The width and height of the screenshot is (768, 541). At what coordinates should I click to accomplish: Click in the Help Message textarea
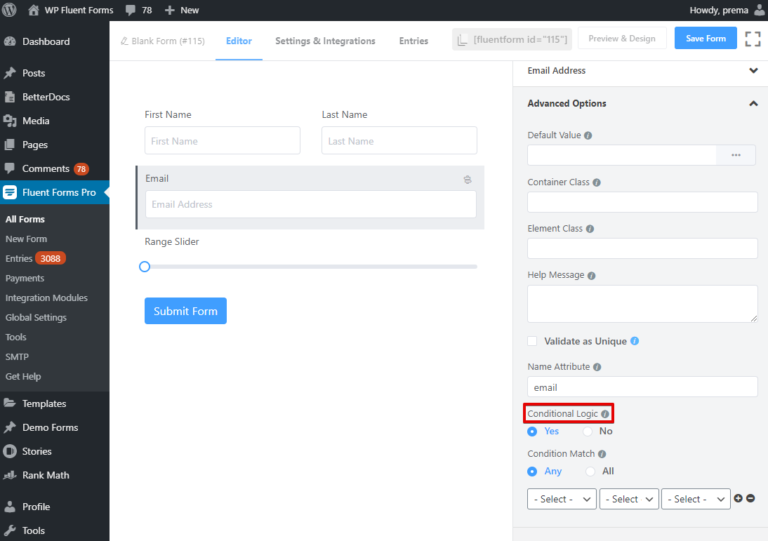[x=642, y=304]
